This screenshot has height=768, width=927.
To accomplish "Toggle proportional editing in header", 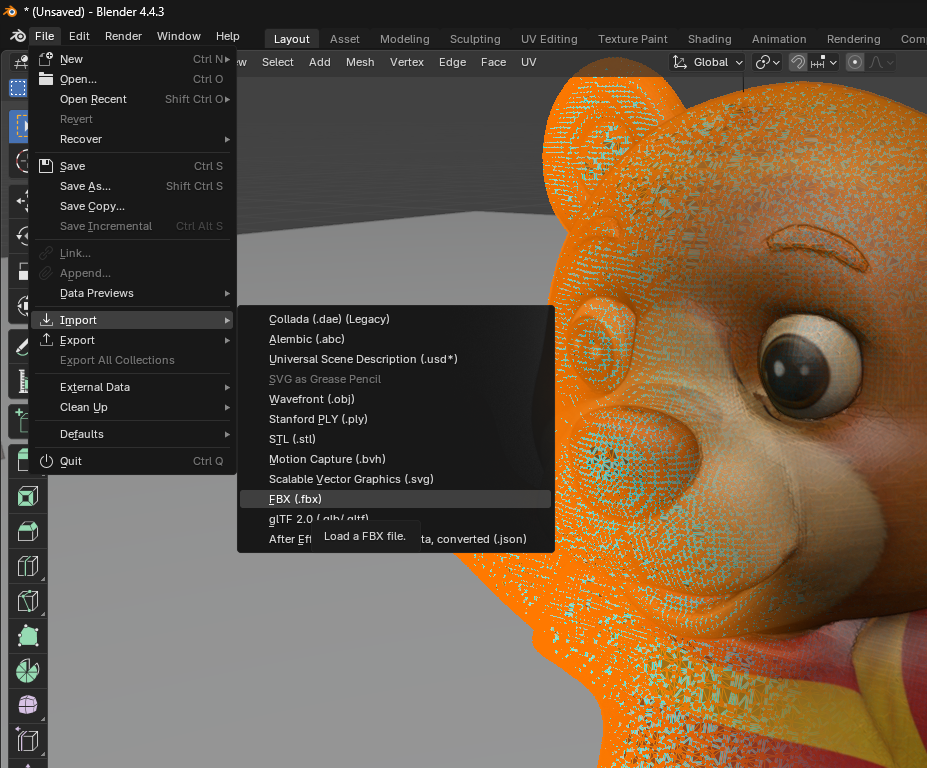I will (x=855, y=62).
